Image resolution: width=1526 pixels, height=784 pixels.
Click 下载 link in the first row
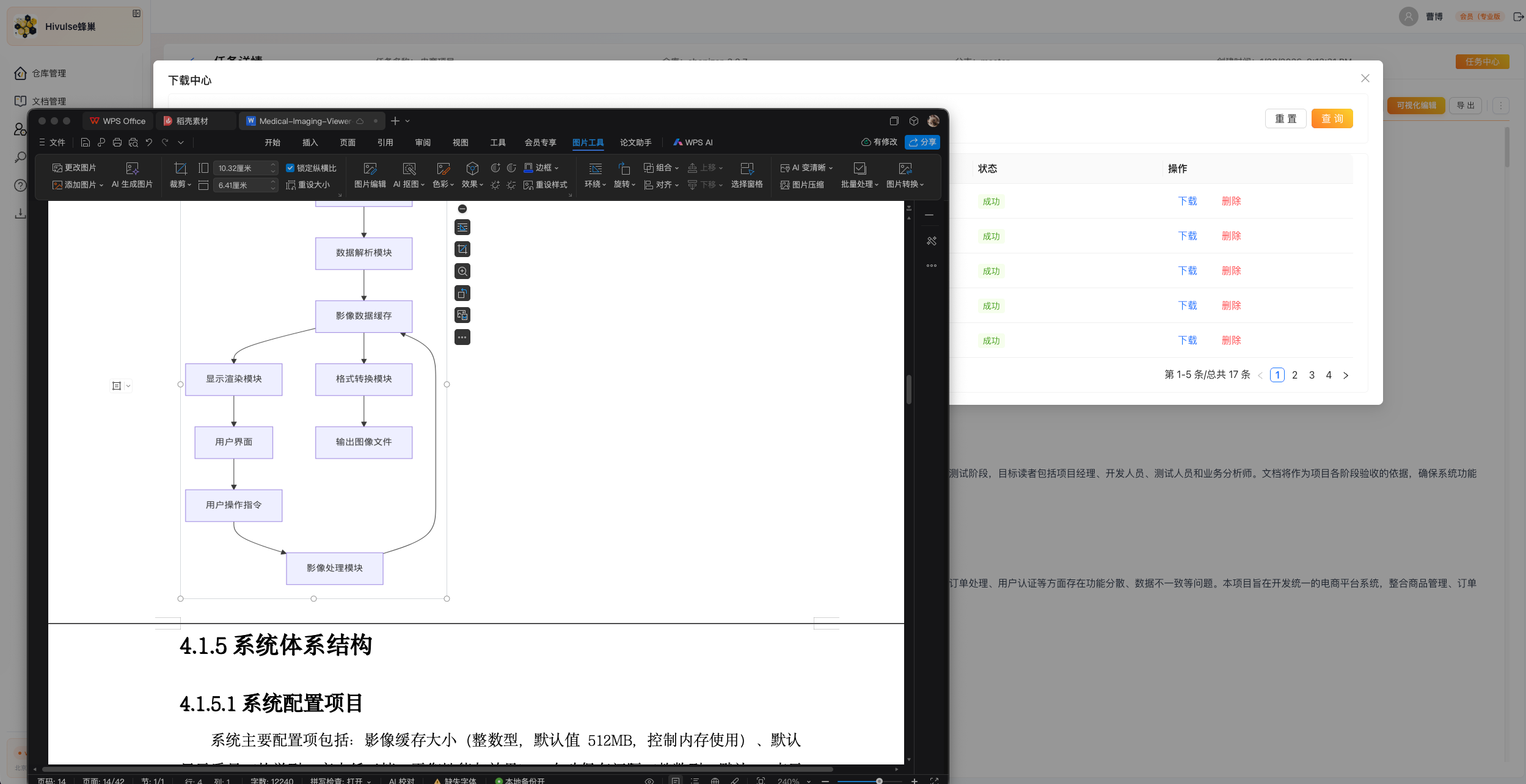(x=1188, y=201)
